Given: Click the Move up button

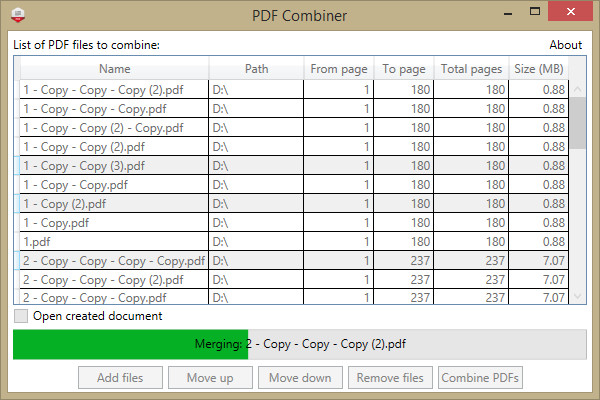Looking at the screenshot, I should tap(210, 378).
